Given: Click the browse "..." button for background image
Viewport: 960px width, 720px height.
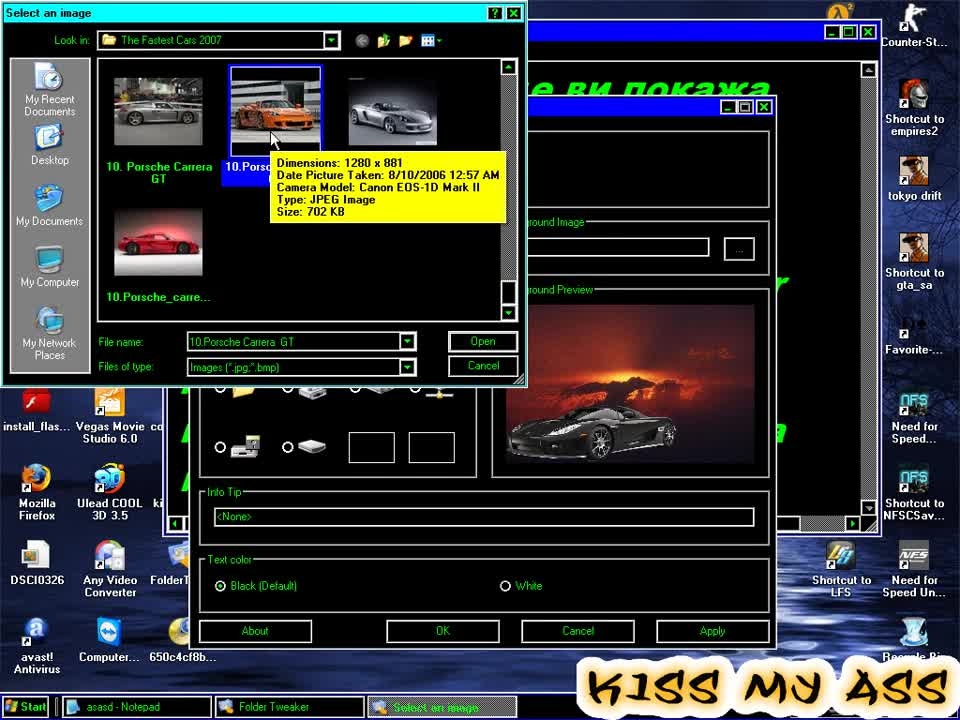Looking at the screenshot, I should point(739,249).
